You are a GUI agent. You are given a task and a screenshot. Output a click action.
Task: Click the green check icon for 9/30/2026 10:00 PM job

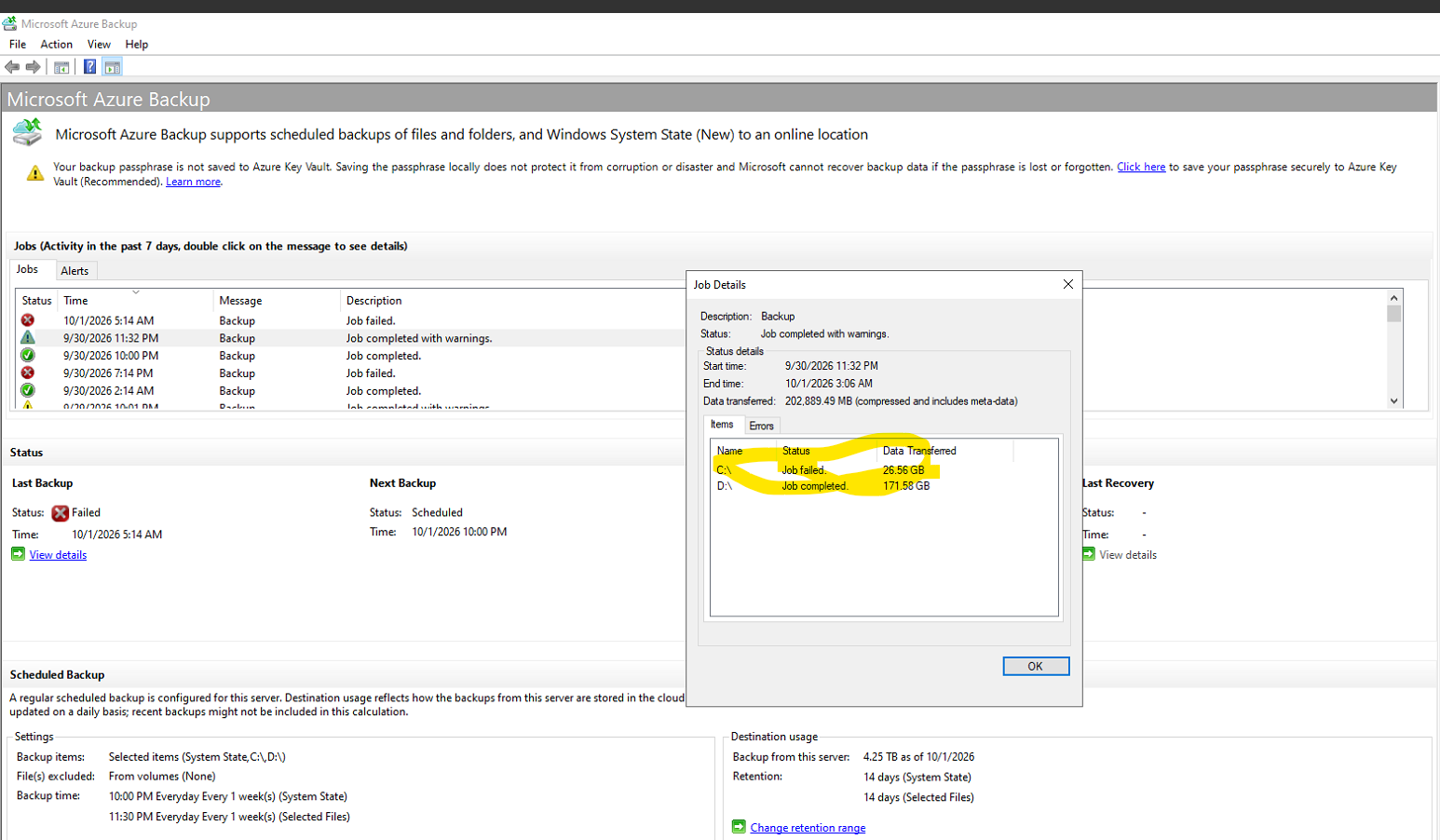pyautogui.click(x=28, y=356)
